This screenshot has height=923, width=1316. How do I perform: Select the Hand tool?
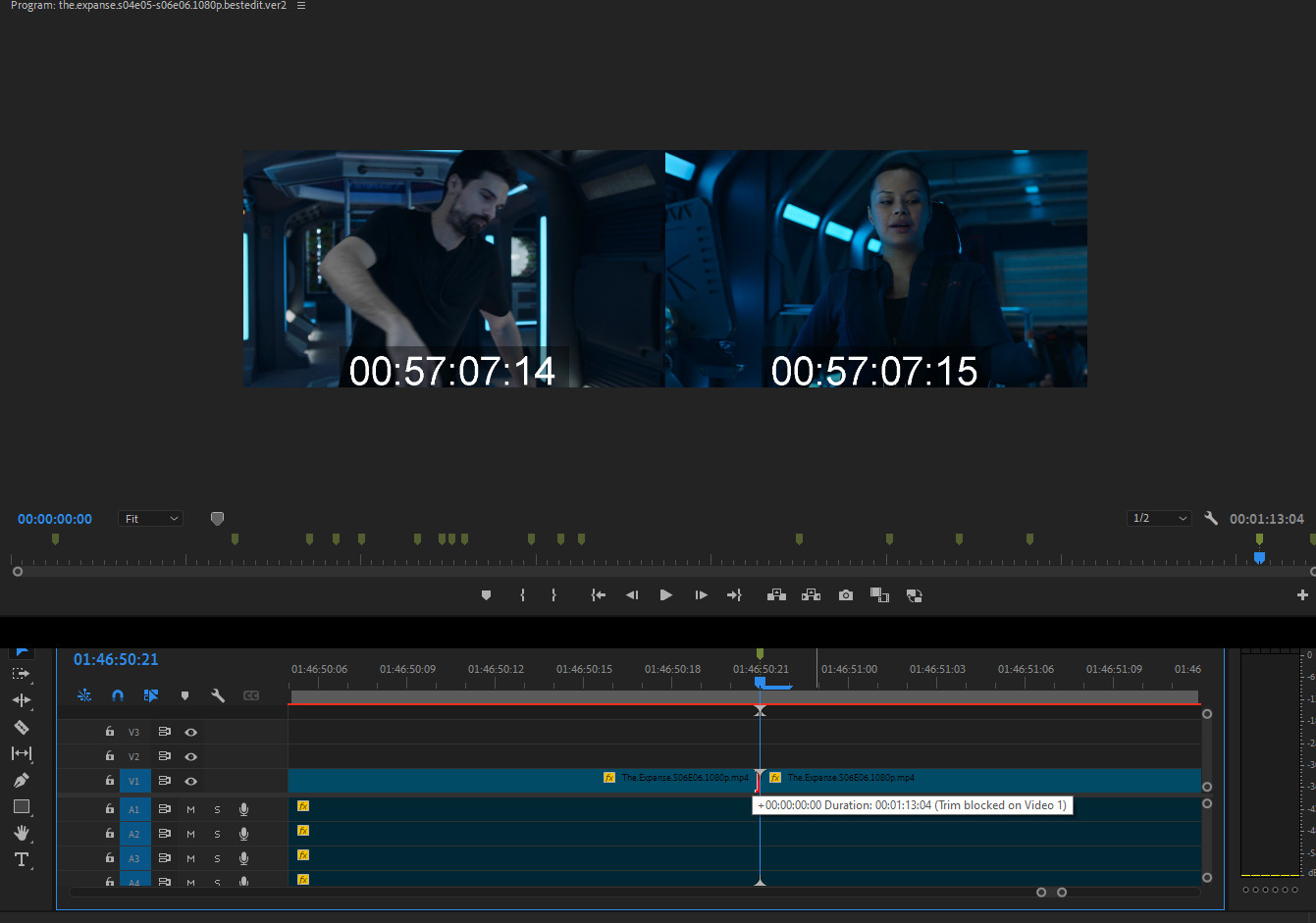click(x=21, y=833)
